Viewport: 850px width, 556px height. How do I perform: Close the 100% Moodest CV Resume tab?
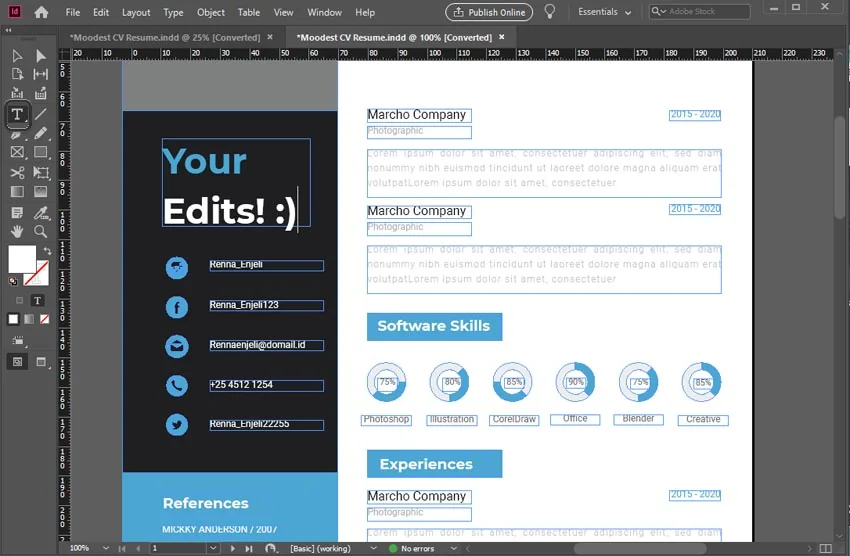(501, 37)
